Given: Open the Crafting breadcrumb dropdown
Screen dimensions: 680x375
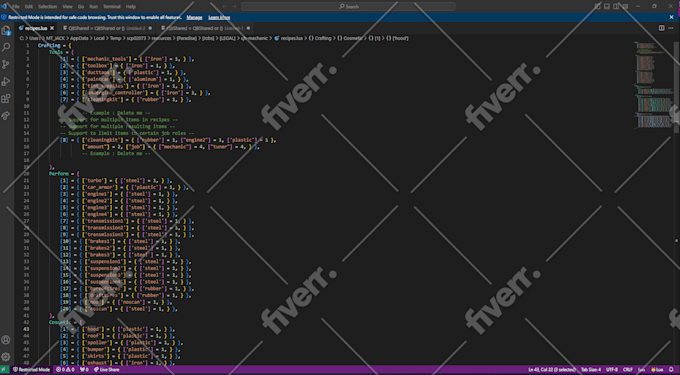Looking at the screenshot, I should [320, 38].
